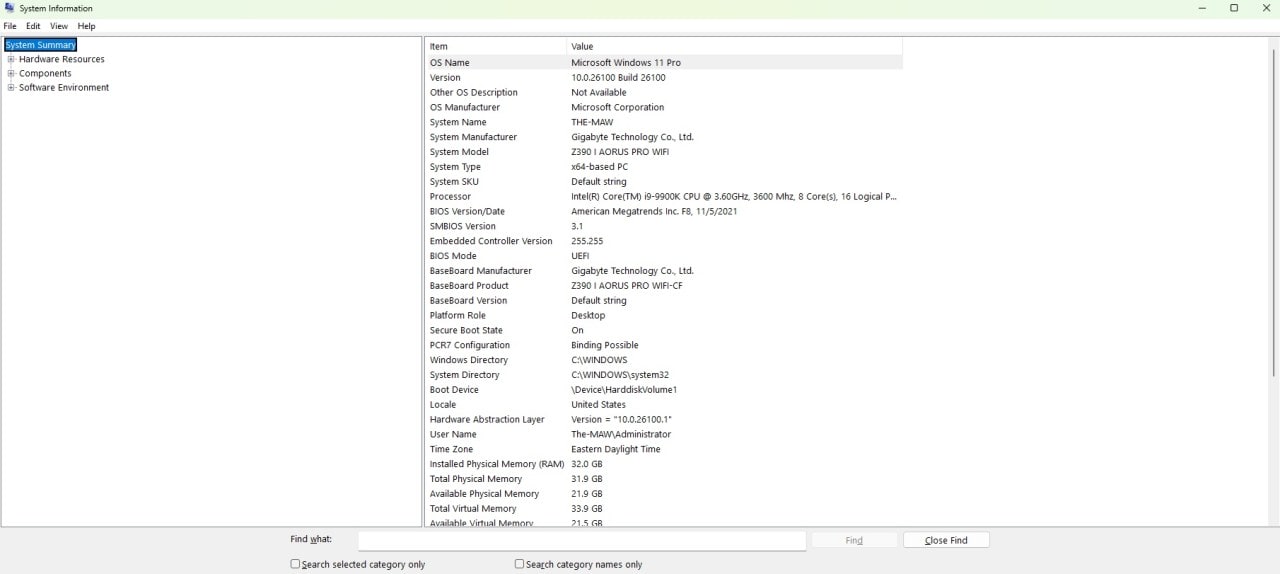Select the PCR7 Configuration row
Screen dimensions: 1280x574
(x=664, y=345)
